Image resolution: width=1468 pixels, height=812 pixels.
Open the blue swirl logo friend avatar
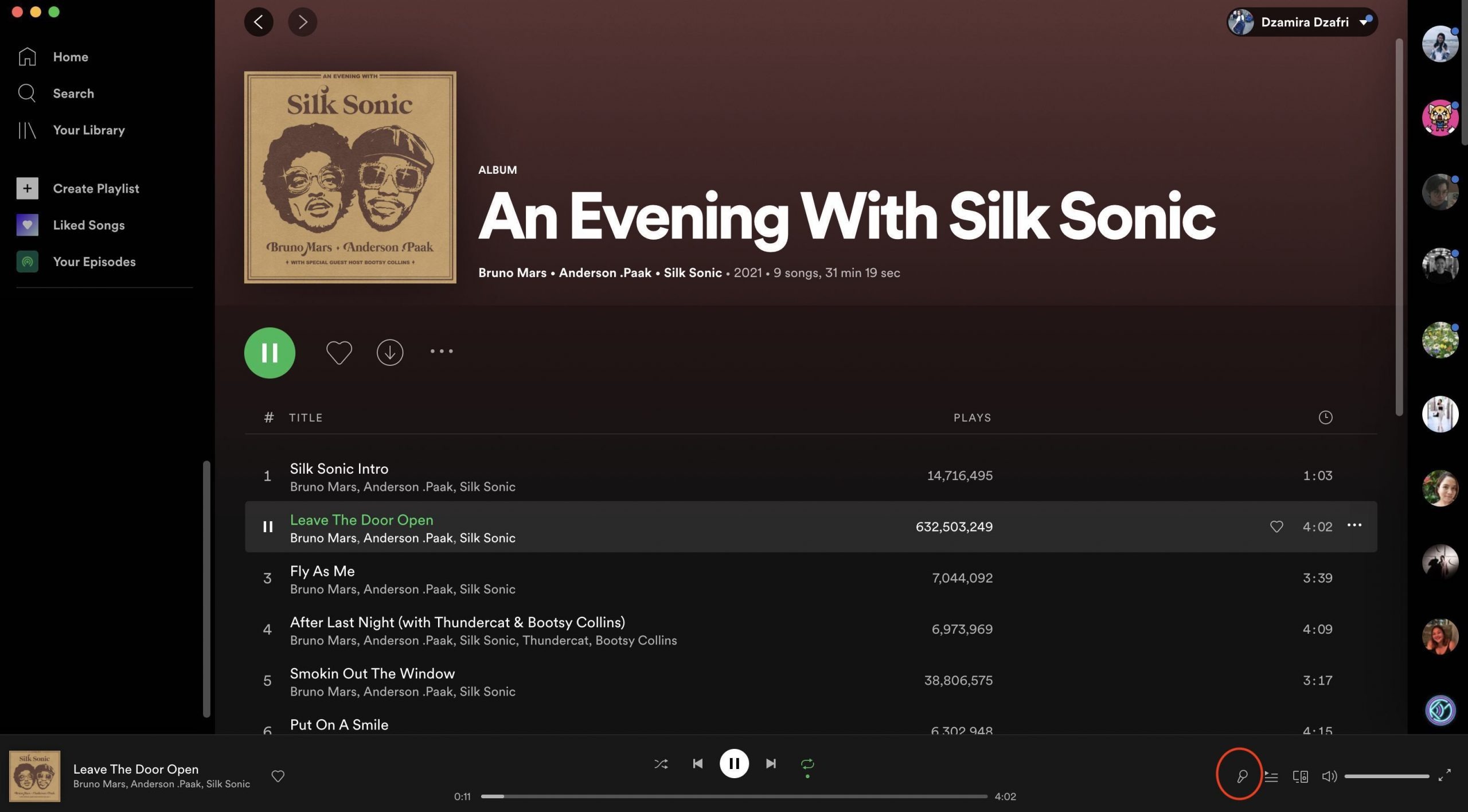(1440, 710)
